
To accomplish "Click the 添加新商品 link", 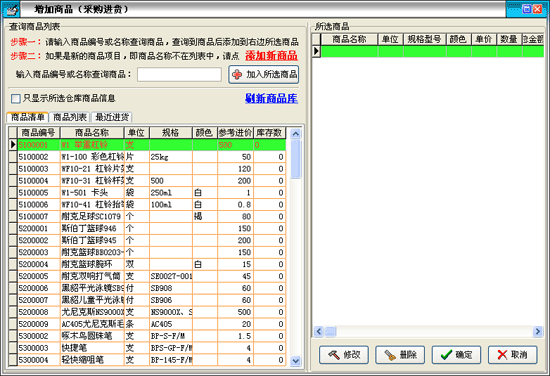I will 271,56.
